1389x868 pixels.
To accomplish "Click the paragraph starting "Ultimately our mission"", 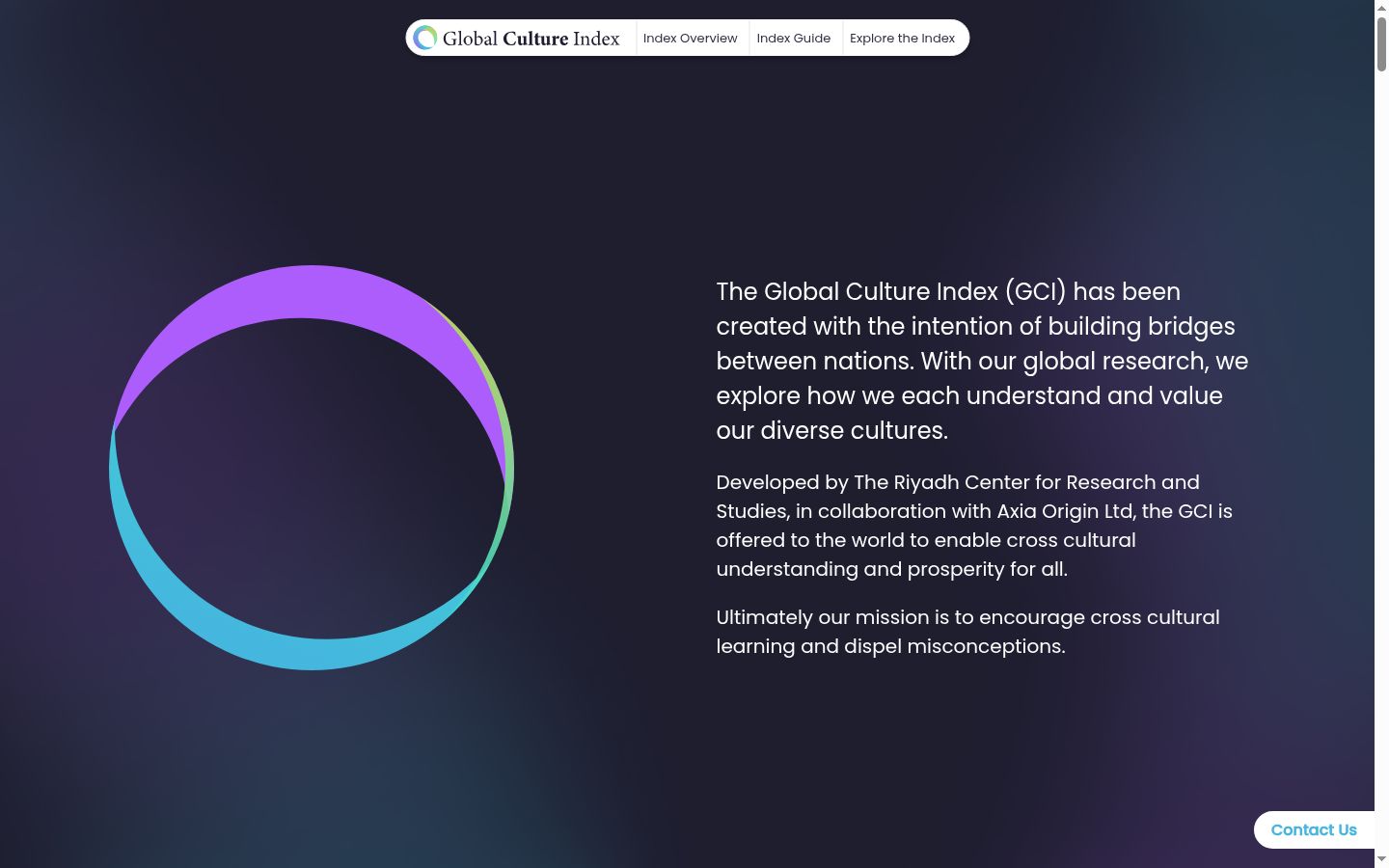I will pos(967,632).
